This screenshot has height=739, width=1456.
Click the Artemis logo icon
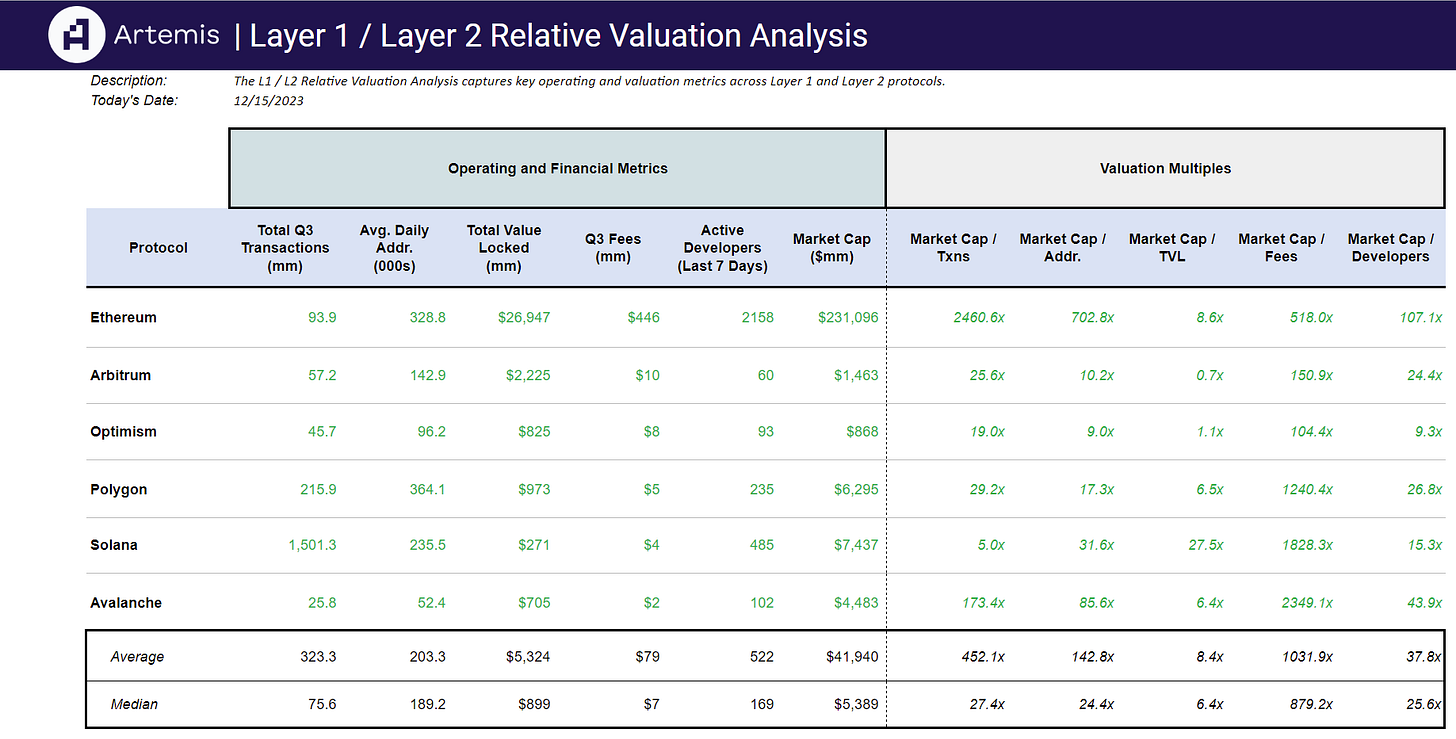click(76, 35)
